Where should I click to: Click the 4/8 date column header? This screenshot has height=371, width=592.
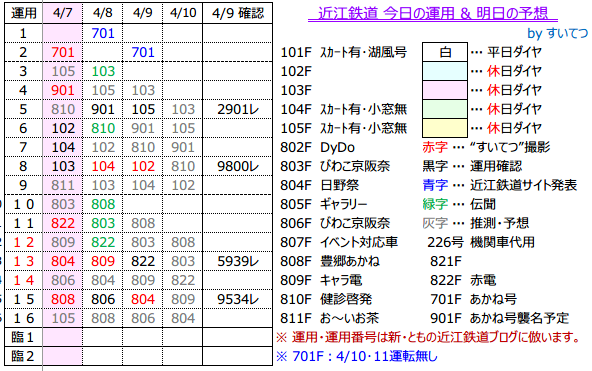point(103,13)
